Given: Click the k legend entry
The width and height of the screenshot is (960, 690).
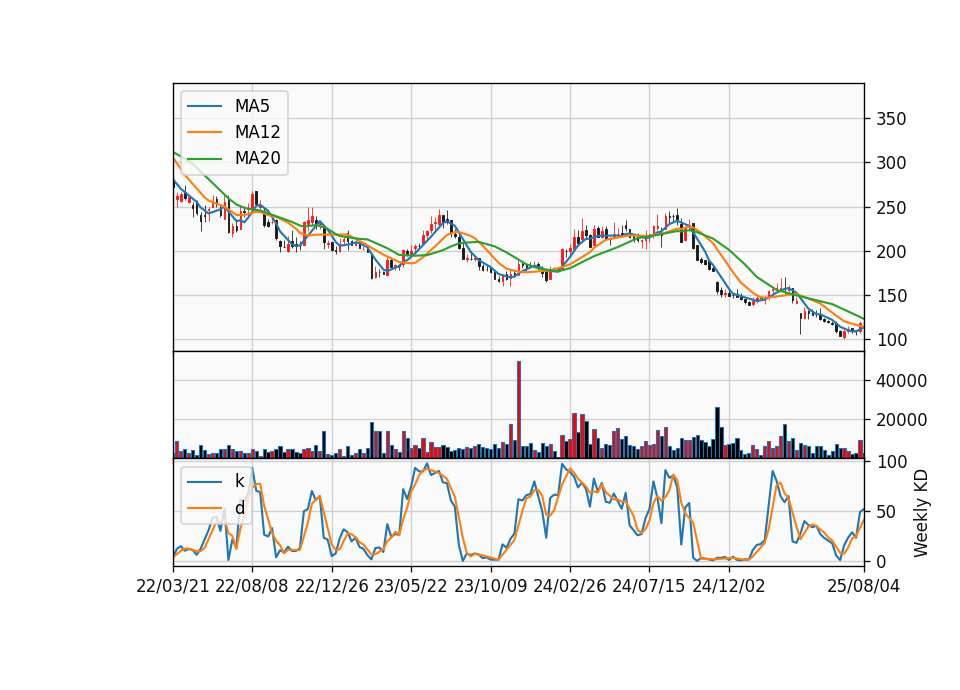Looking at the screenshot, I should point(239,481).
